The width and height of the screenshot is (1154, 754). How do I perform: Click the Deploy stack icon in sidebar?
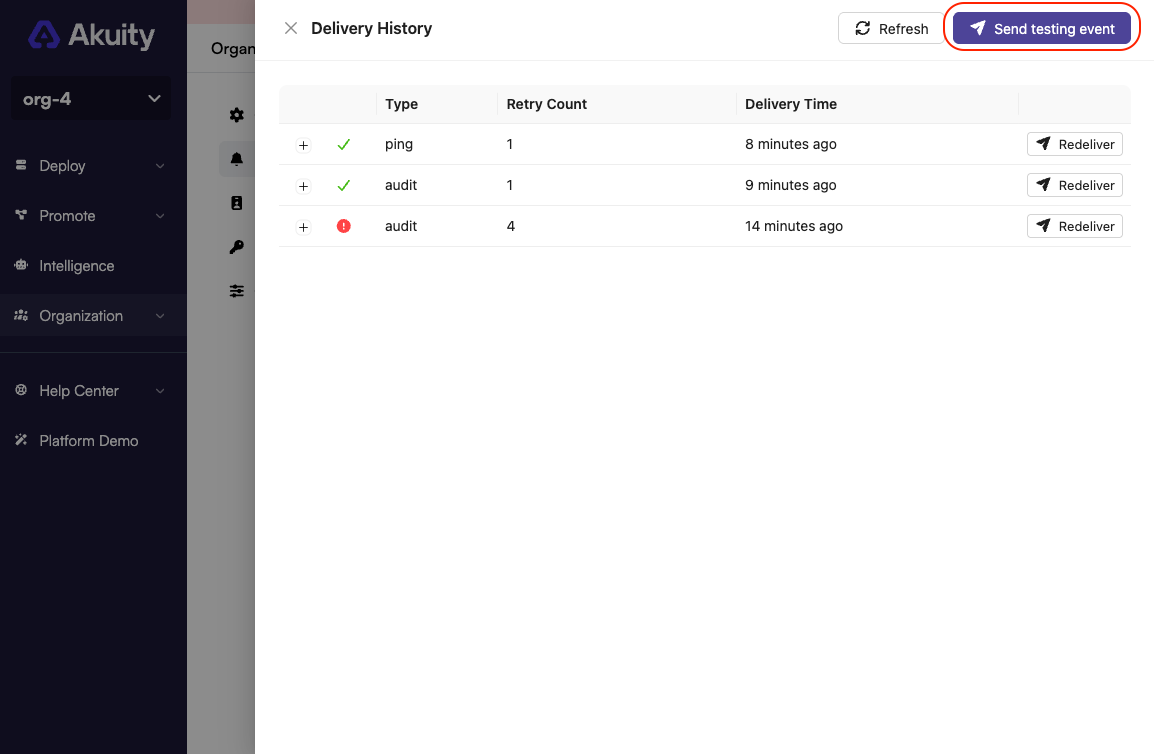tap(21, 165)
